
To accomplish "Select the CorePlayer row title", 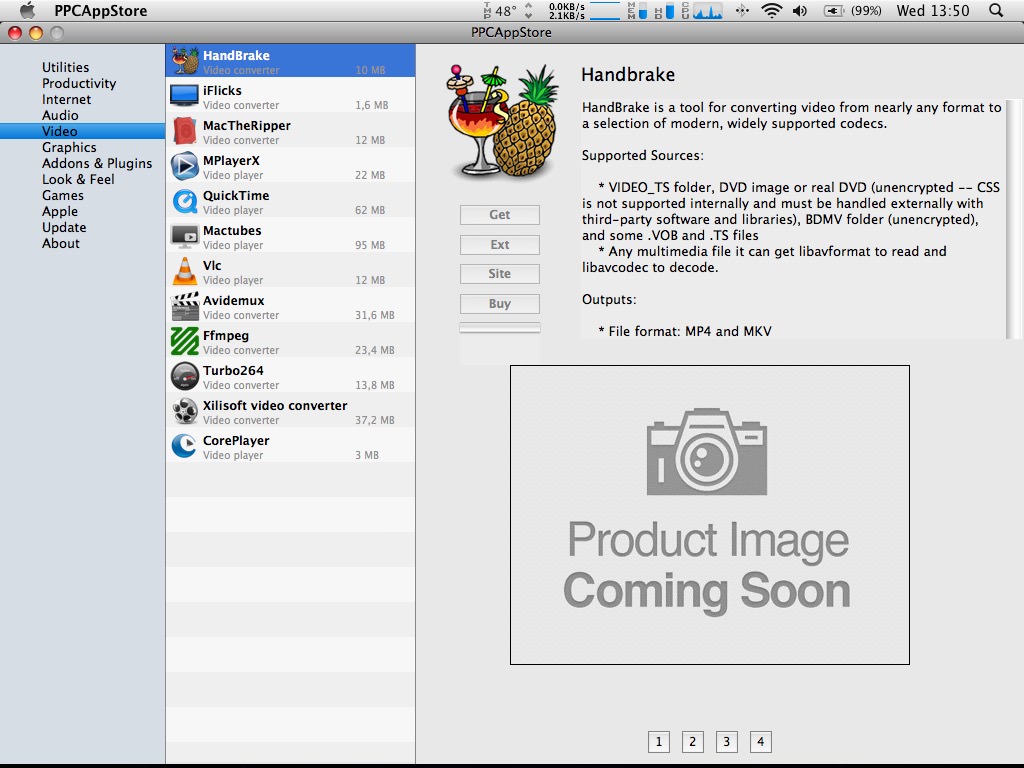I will pyautogui.click(x=236, y=441).
